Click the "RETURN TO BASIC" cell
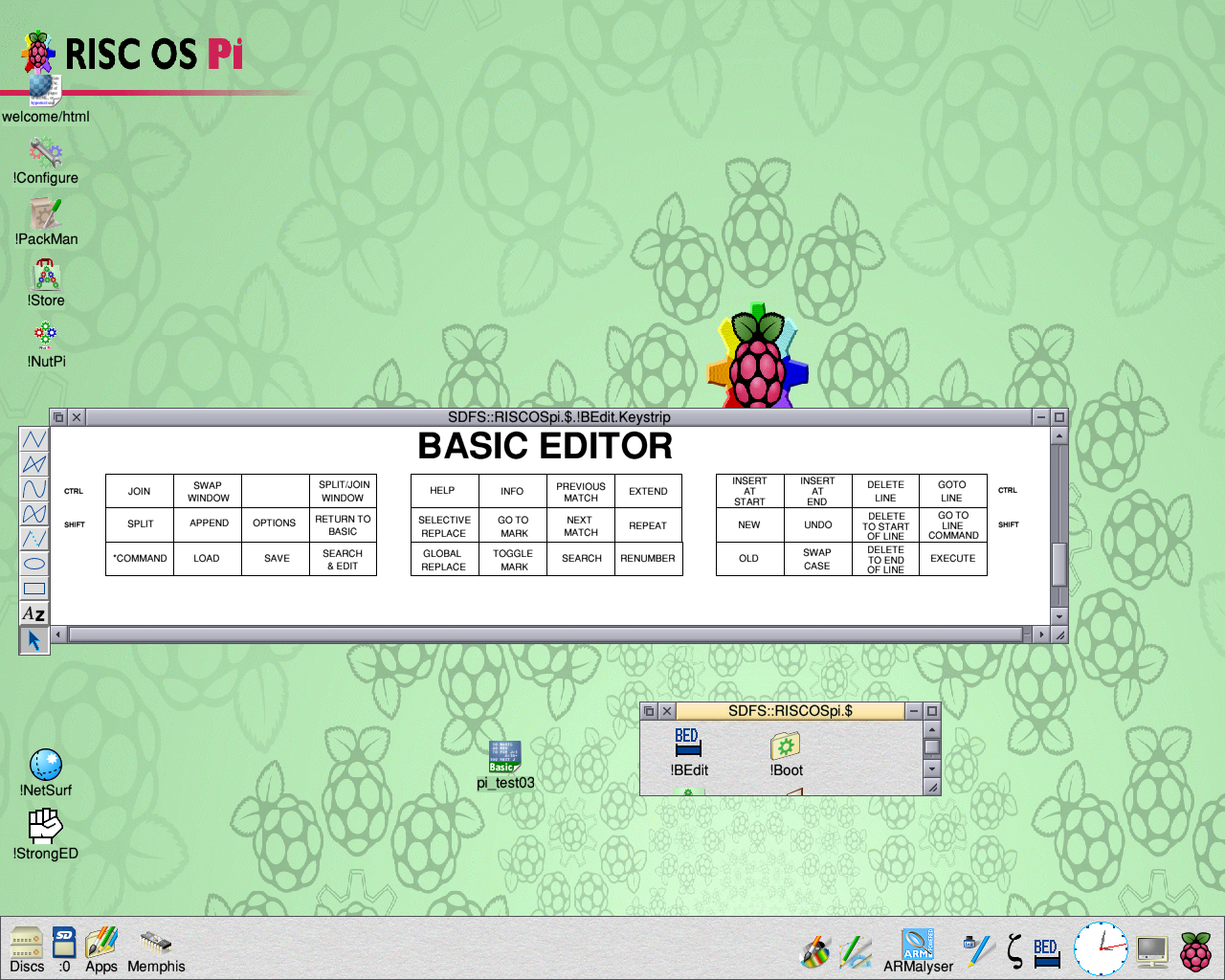Viewport: 1225px width, 980px height. coord(343,524)
